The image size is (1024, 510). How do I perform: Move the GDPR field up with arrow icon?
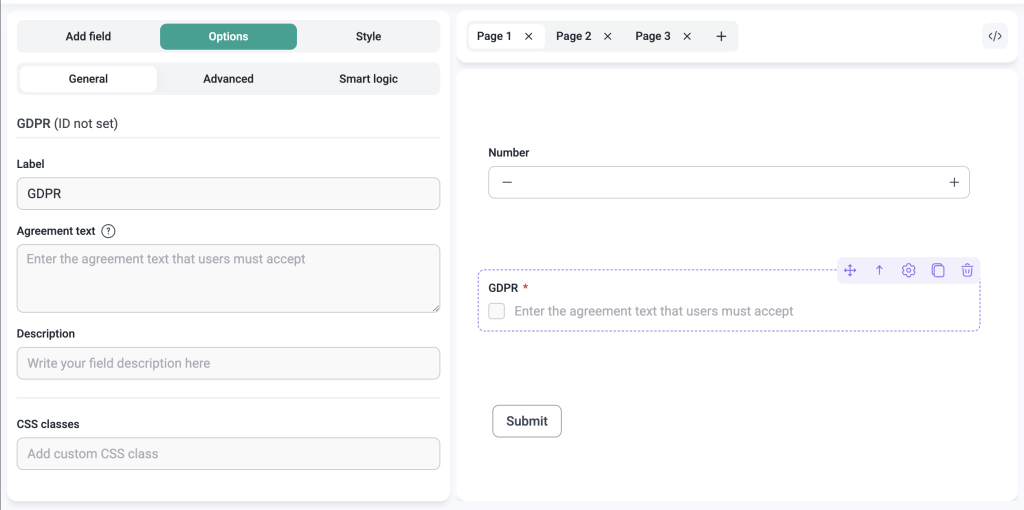click(879, 270)
